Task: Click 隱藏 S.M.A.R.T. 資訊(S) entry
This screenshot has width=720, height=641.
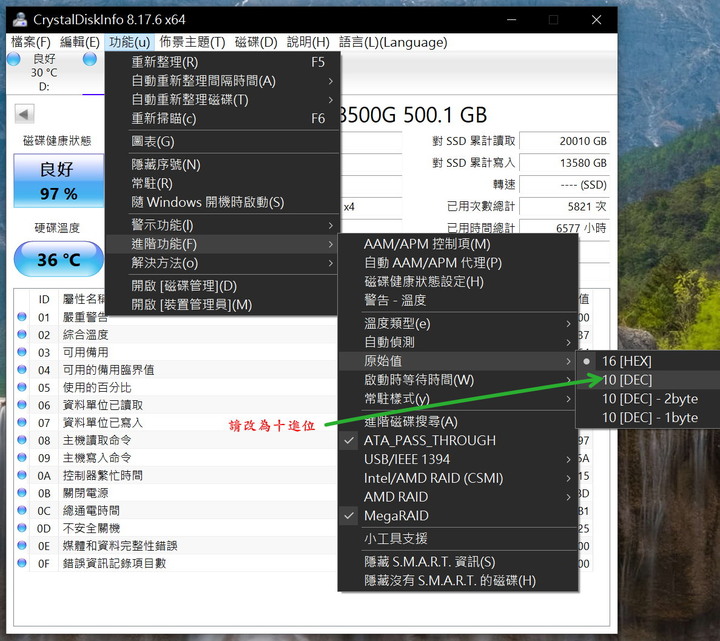Action: [x=458, y=562]
